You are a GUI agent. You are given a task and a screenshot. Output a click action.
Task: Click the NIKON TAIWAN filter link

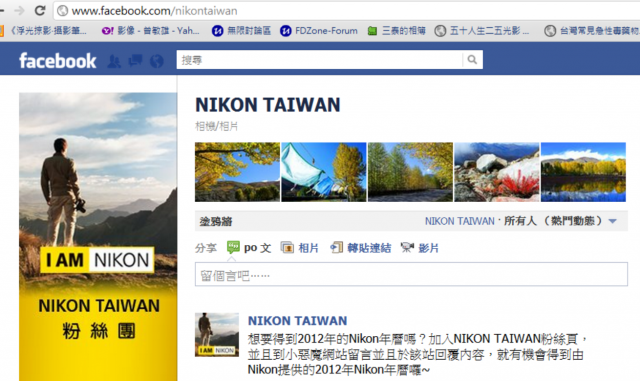(460, 221)
